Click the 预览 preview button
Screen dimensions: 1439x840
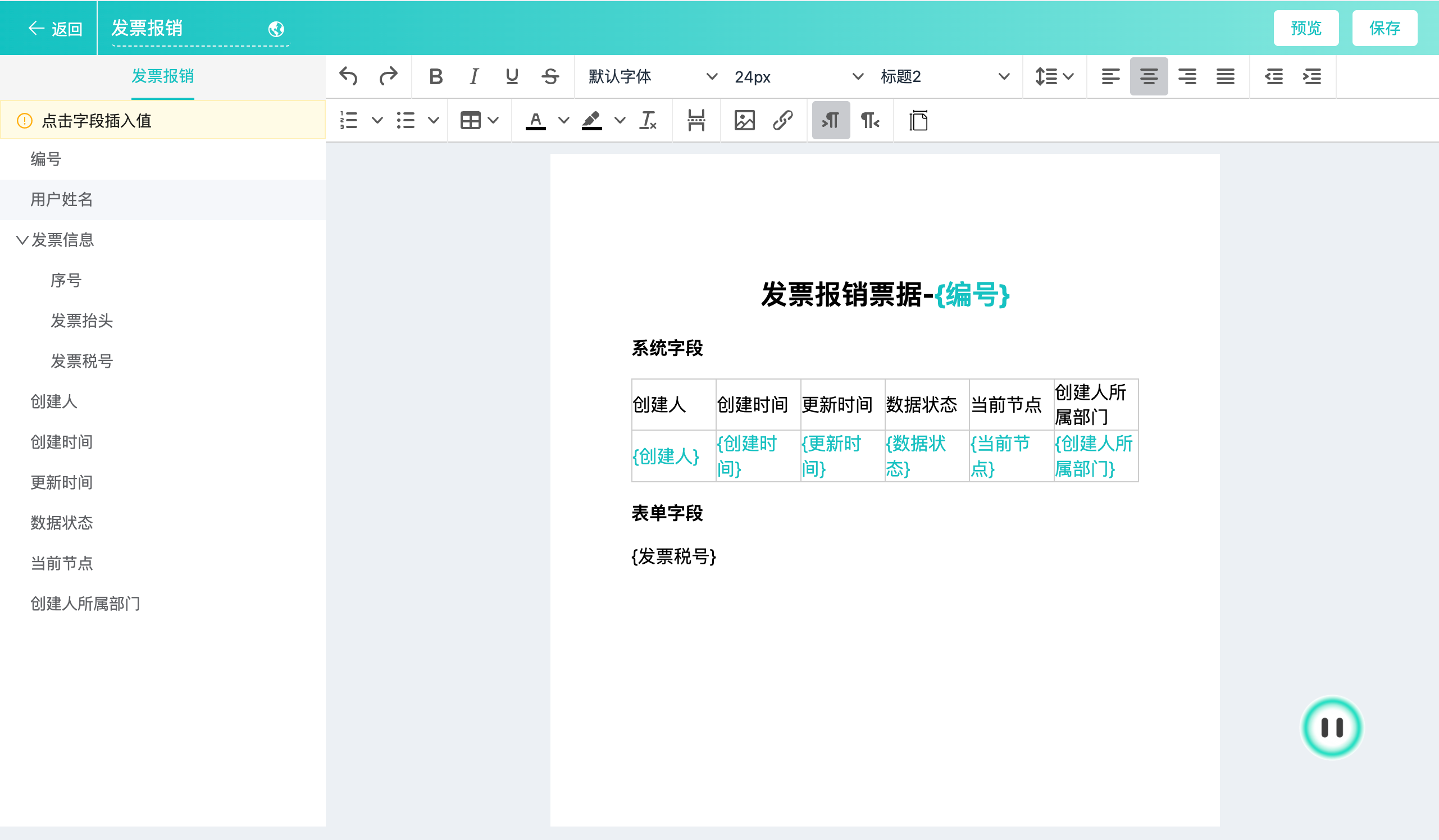point(1306,28)
